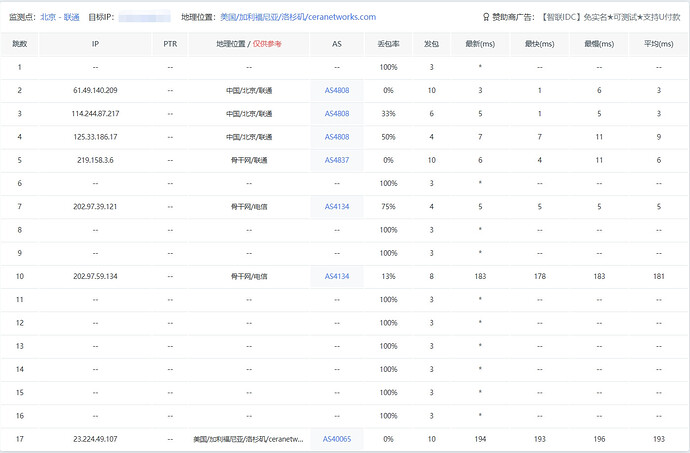This screenshot has width=690, height=453.
Task: Click the AS column header
Action: [x=337, y=44]
